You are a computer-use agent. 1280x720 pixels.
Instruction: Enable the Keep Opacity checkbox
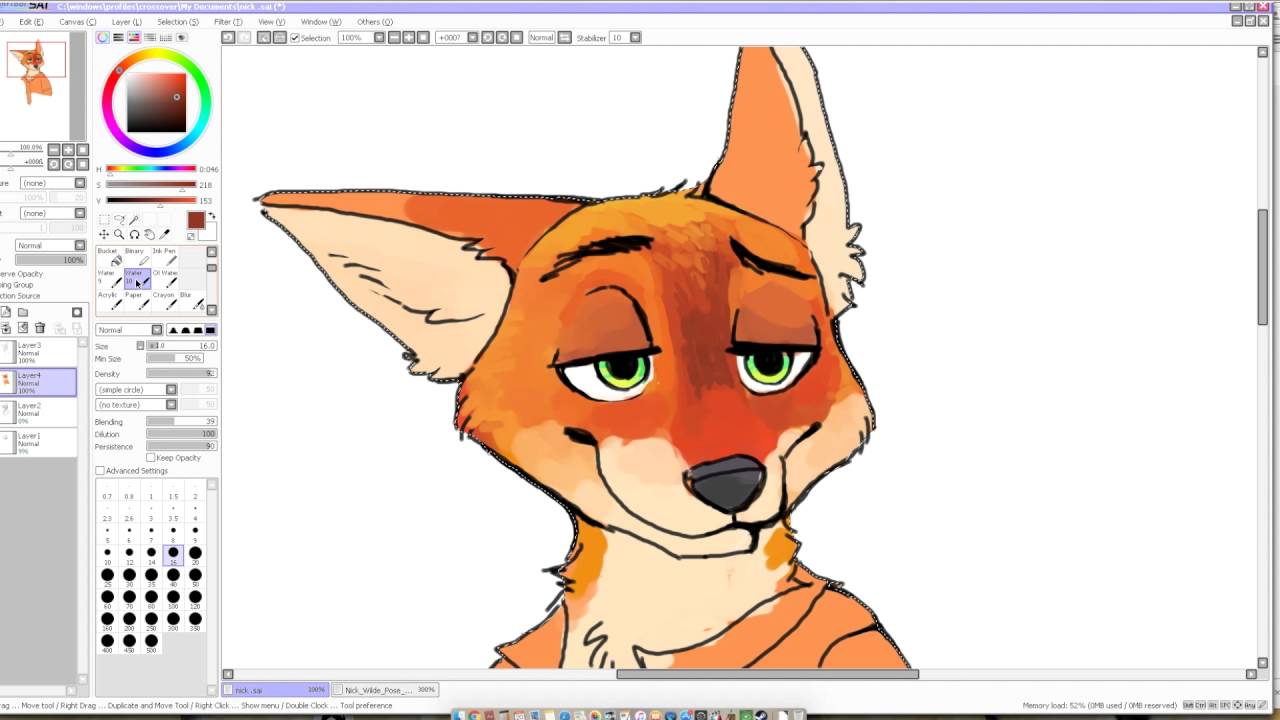151,458
